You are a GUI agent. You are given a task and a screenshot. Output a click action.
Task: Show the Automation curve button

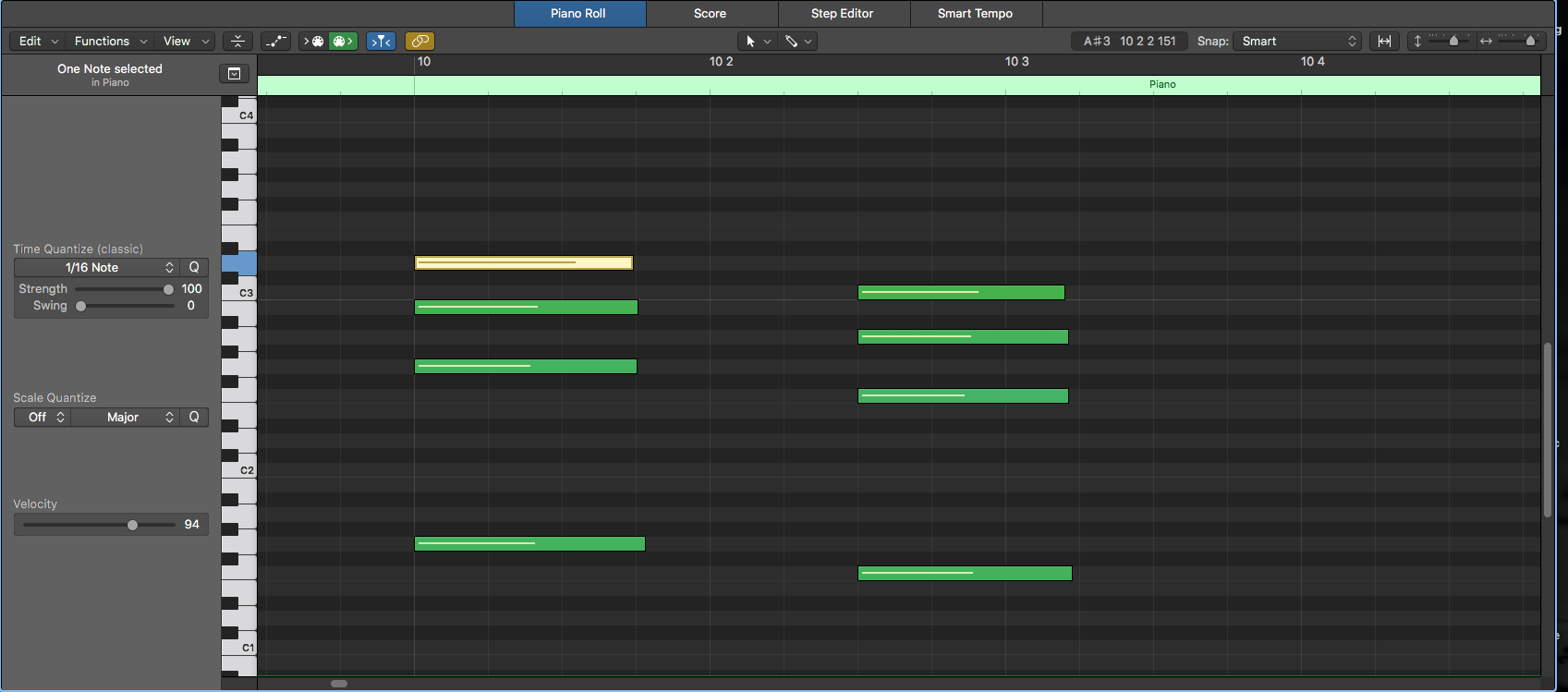coord(275,41)
